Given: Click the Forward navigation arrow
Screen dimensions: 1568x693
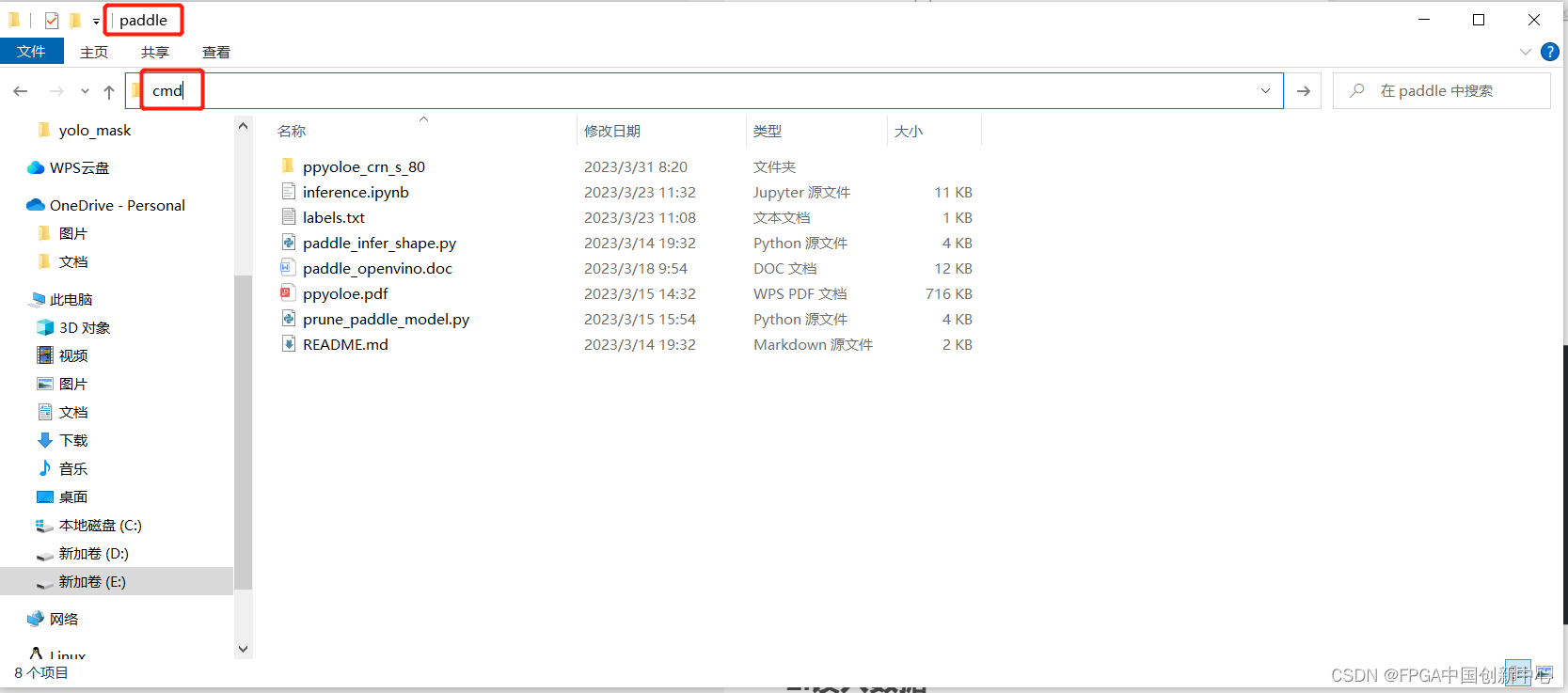Looking at the screenshot, I should [x=56, y=91].
